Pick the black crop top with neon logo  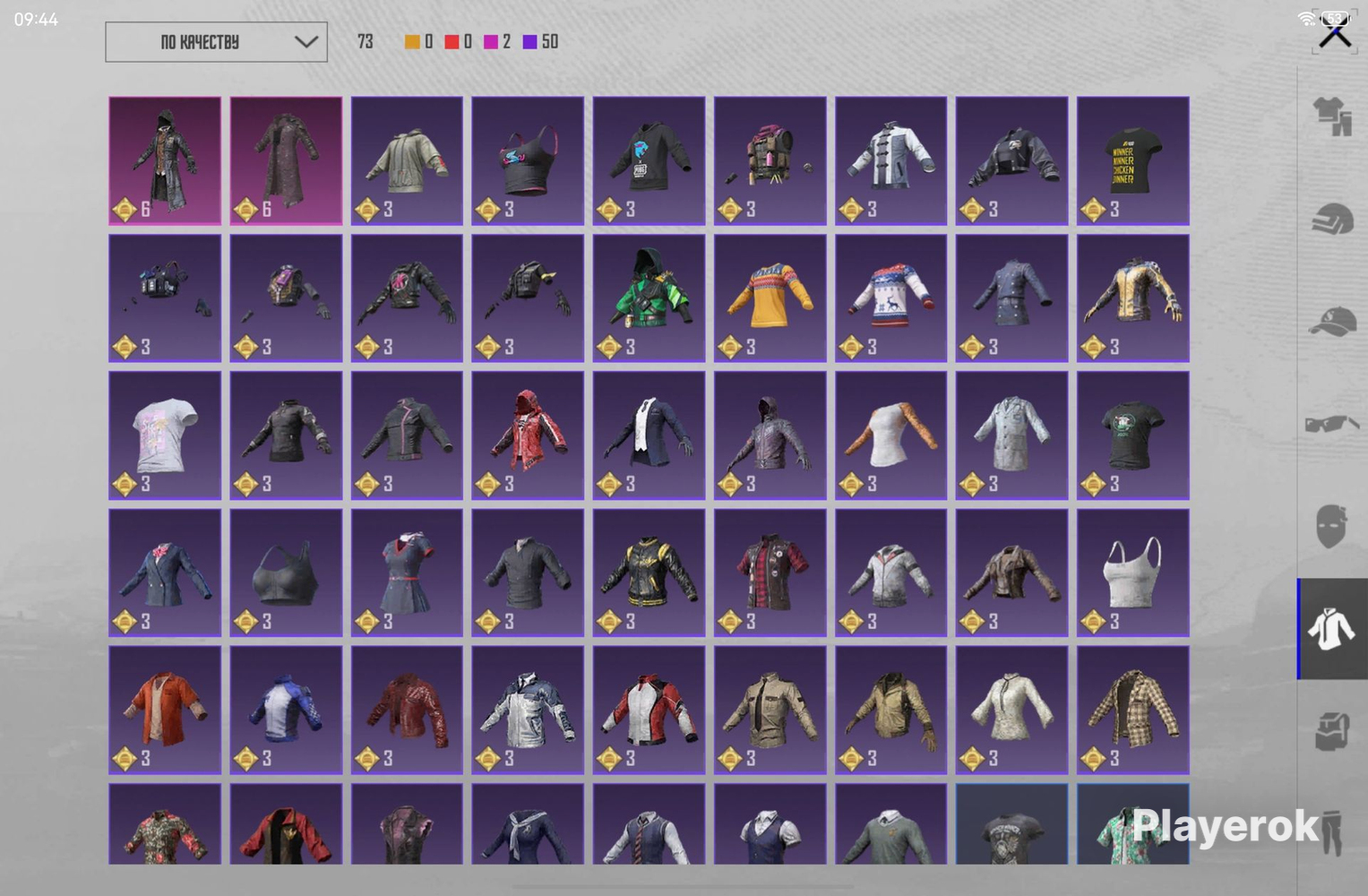tap(528, 161)
